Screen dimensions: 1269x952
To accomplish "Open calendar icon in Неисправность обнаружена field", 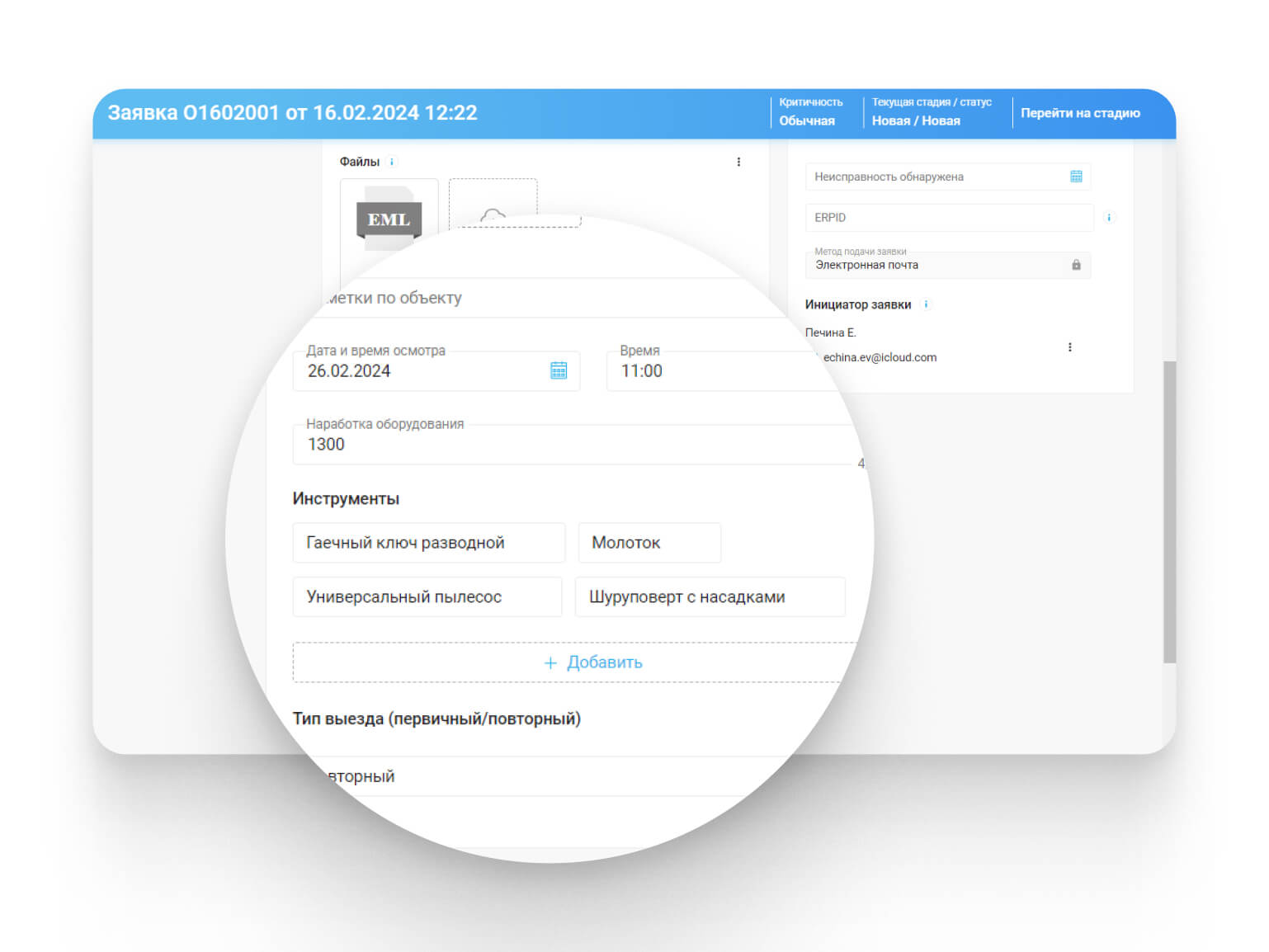I will click(x=1076, y=177).
